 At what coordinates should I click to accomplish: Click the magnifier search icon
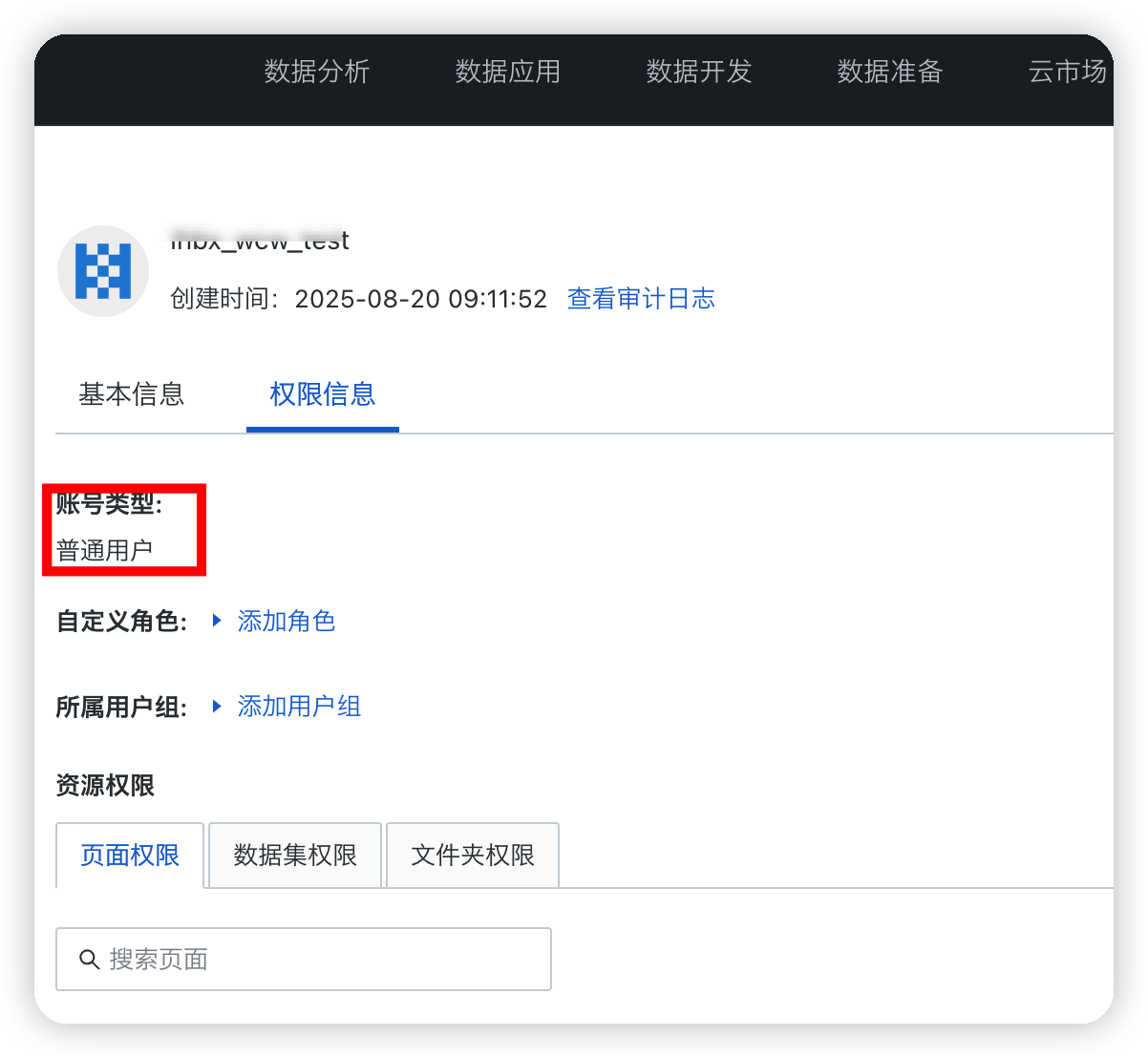[89, 960]
